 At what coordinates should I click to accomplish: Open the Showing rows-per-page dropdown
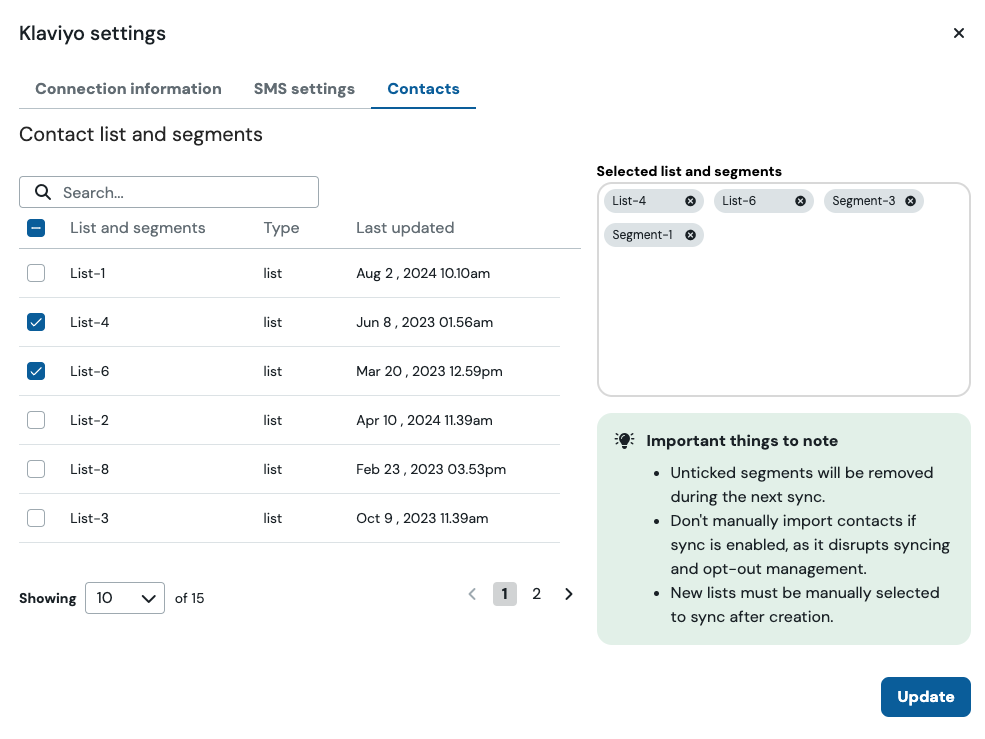tap(125, 598)
